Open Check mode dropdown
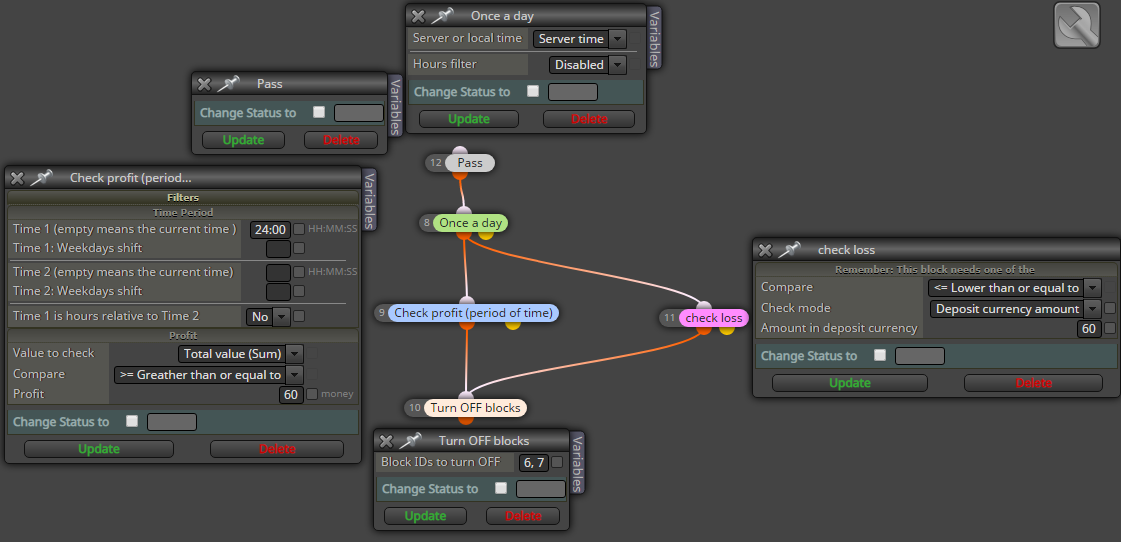The height and width of the screenshot is (542, 1121). point(1015,309)
